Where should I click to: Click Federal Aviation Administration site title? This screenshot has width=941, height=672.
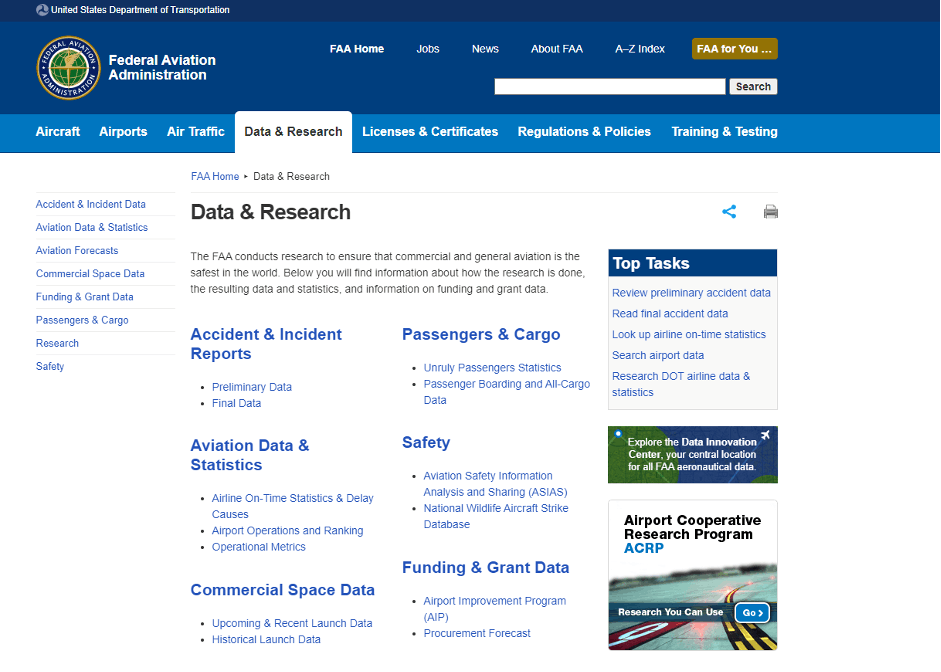[162, 67]
